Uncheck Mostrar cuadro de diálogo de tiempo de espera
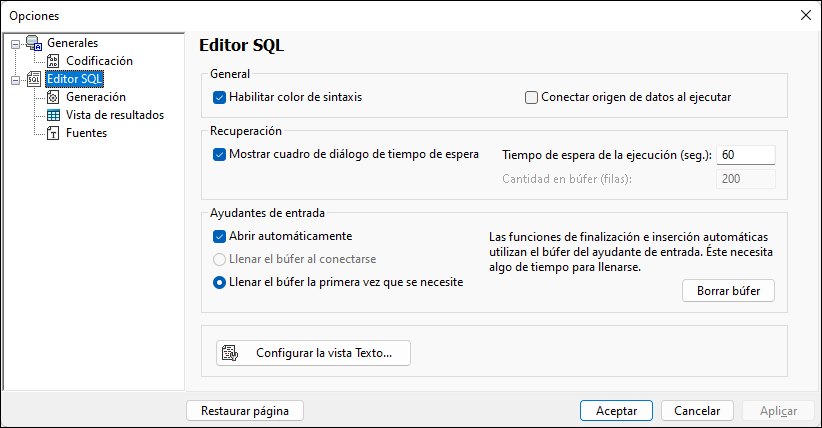The image size is (822, 428). [x=220, y=155]
